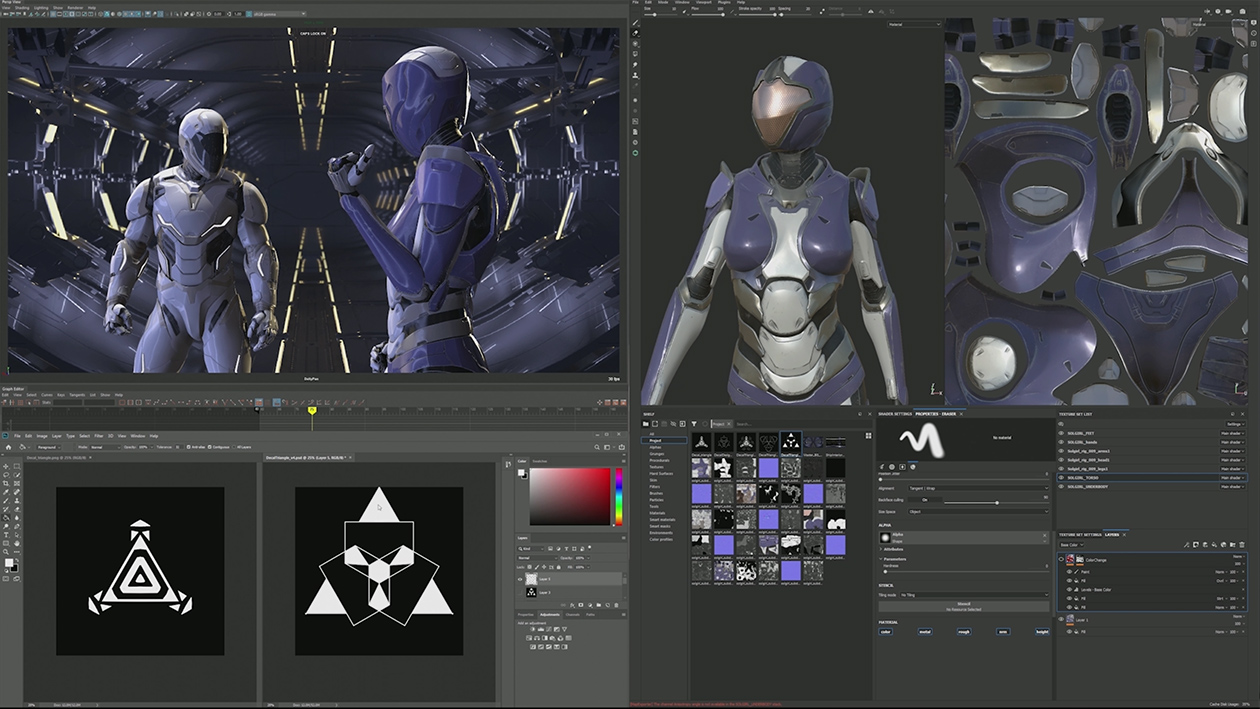Click the rough material channel button
Viewport: 1260px width, 709px height.
(x=965, y=632)
